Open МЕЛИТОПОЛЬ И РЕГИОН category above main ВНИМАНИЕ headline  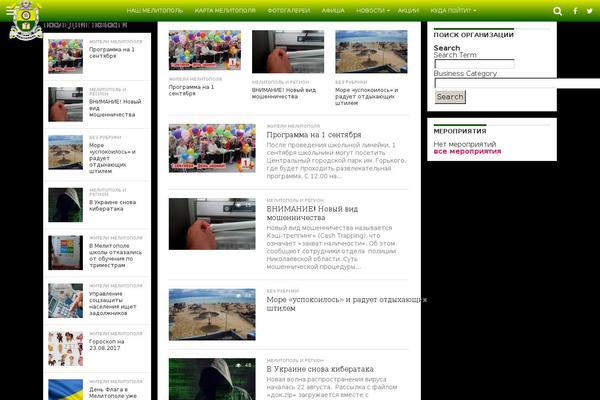295,200
